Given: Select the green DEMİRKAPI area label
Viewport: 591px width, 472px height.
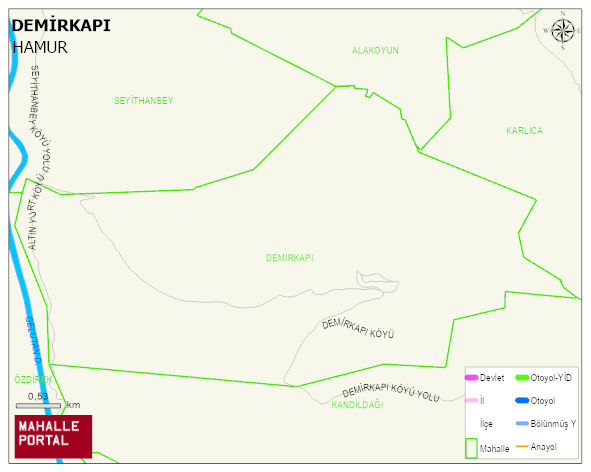Looking at the screenshot, I should click(x=289, y=258).
